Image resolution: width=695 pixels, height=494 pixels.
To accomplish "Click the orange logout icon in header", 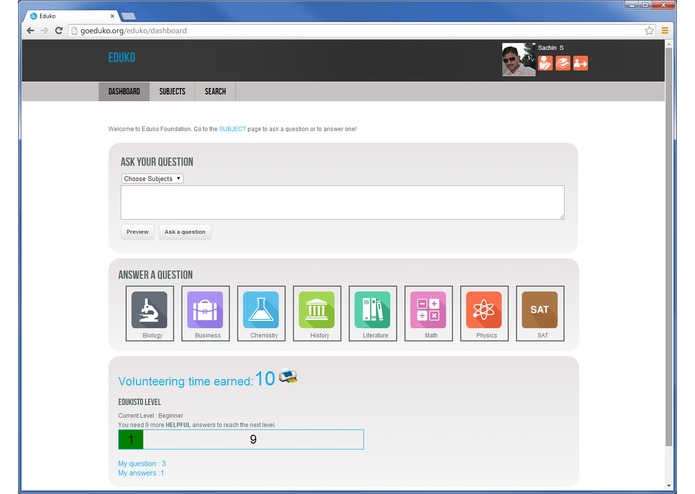I will click(580, 63).
